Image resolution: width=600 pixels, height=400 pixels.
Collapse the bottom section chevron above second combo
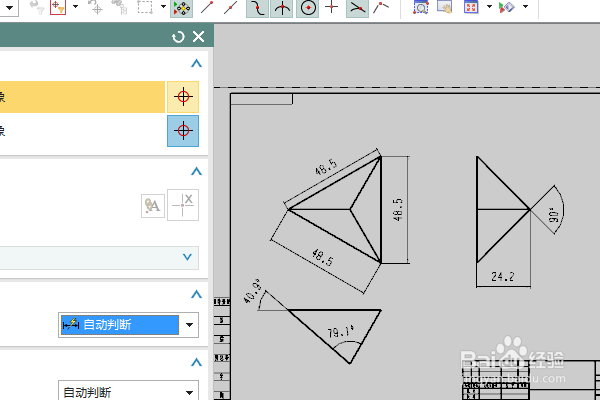[x=196, y=362]
